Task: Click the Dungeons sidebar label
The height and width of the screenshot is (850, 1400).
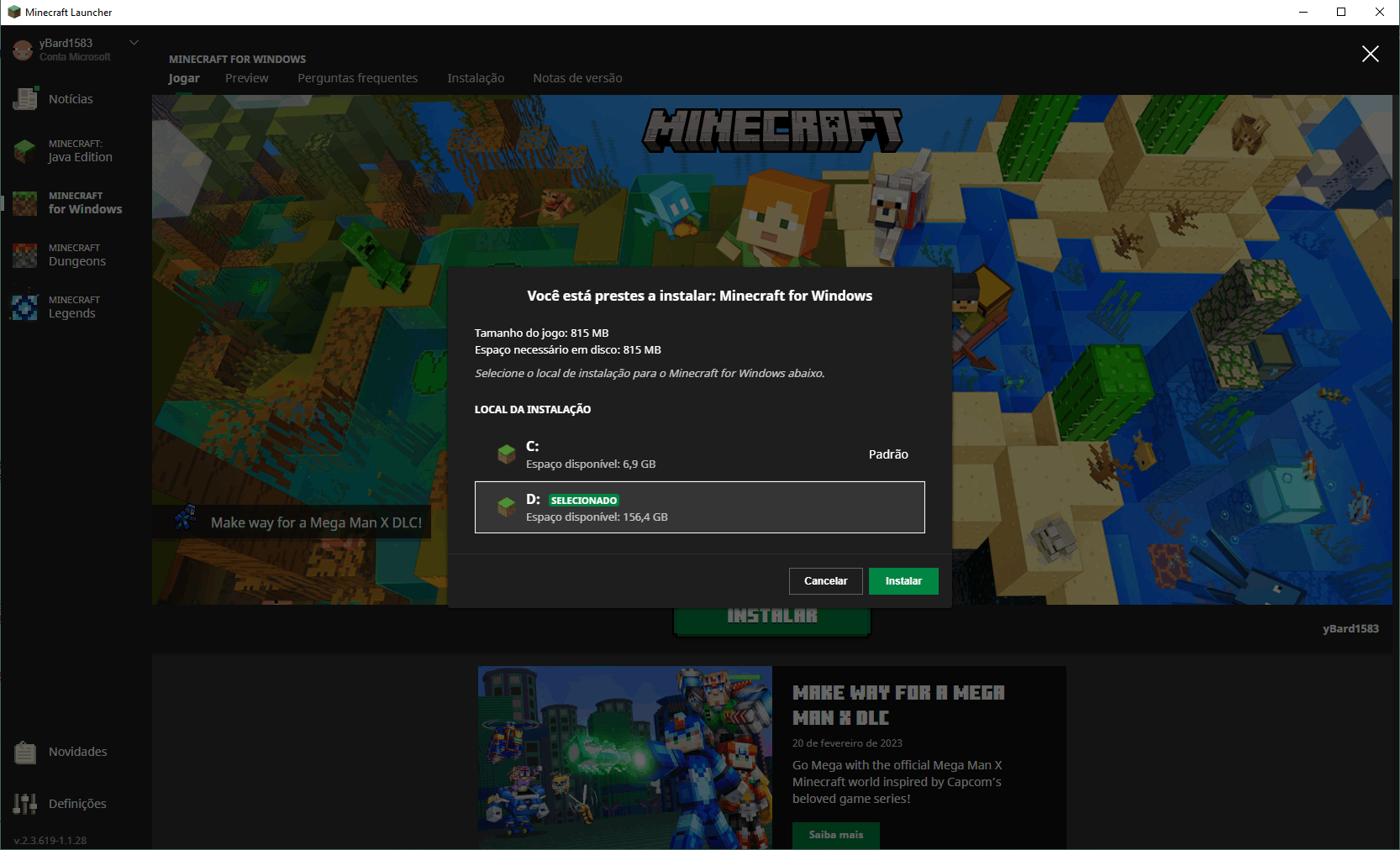Action: pos(77,261)
